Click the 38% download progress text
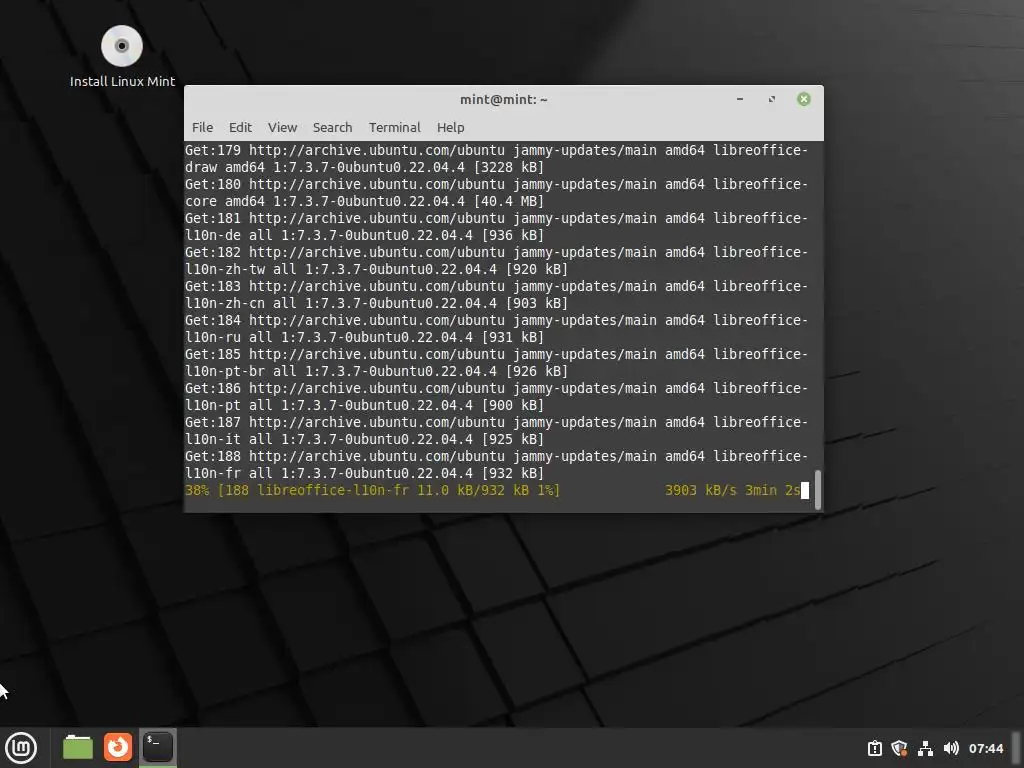Viewport: 1024px width, 768px height. coord(372,490)
